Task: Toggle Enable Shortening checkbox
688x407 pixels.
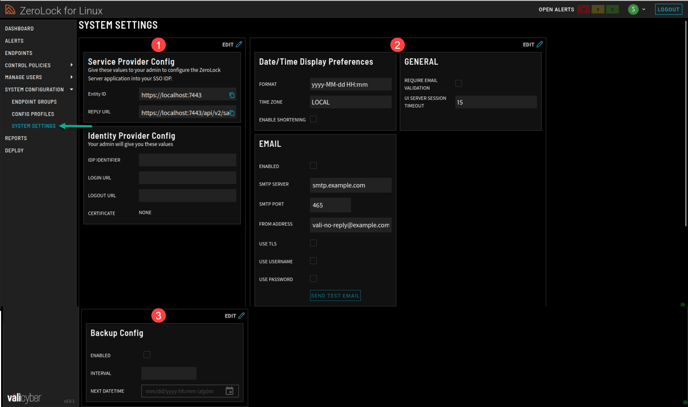Action: pyautogui.click(x=313, y=119)
